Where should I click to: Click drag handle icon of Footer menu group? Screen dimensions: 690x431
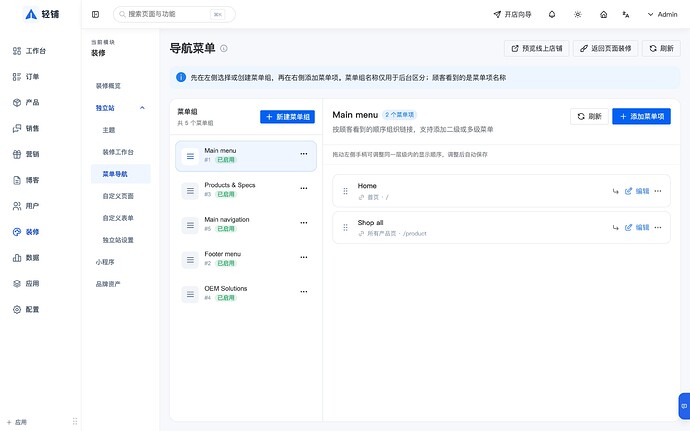pyautogui.click(x=190, y=260)
